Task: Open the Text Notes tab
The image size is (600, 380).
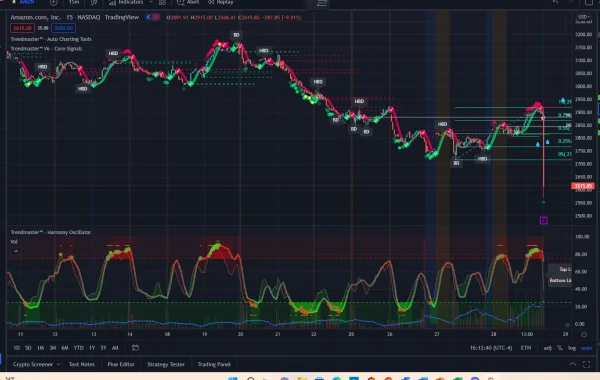Action: click(82, 364)
